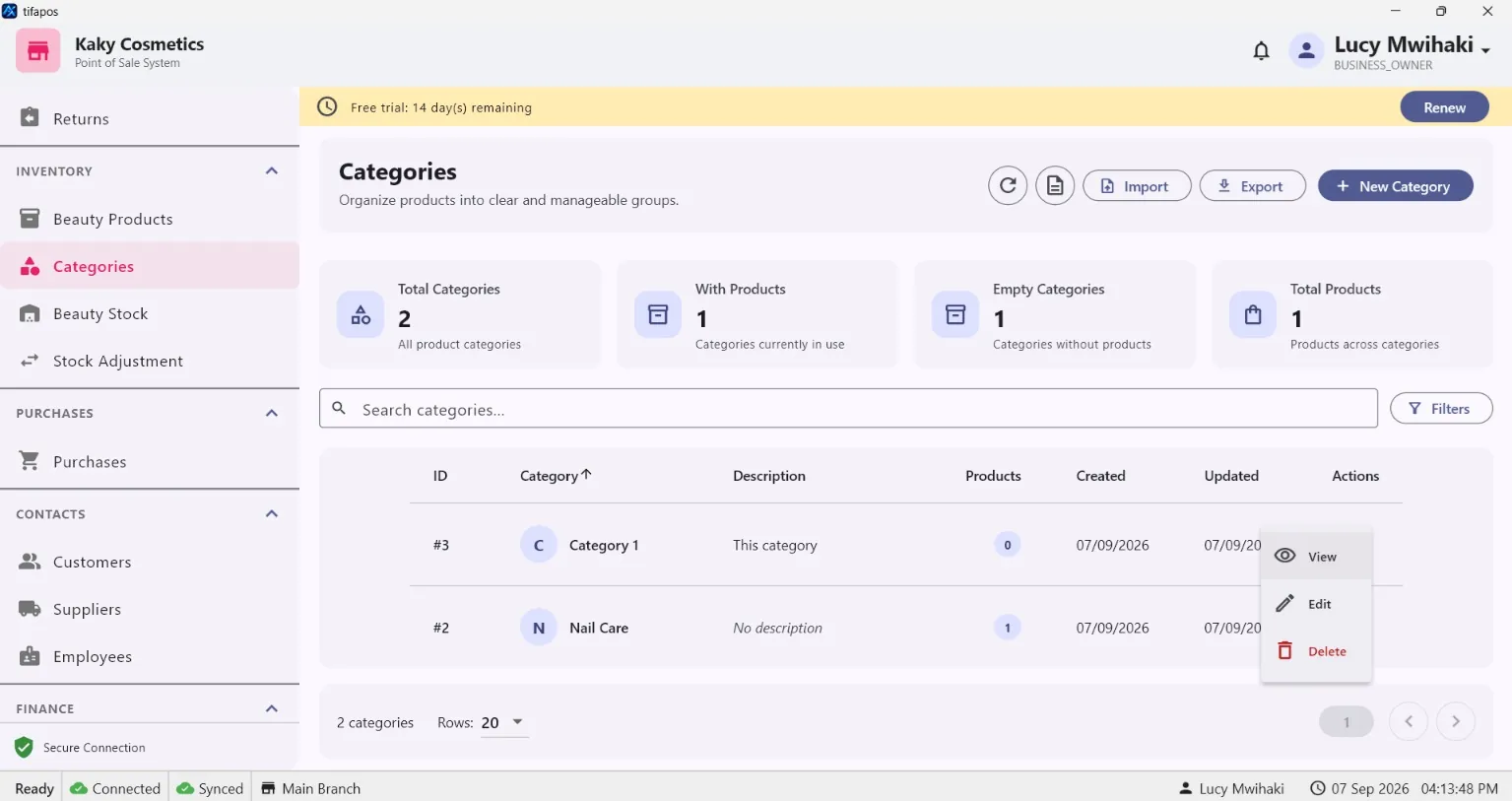Open Stock Adjustment in the sidebar
Image resolution: width=1512 pixels, height=801 pixels.
coord(150,361)
